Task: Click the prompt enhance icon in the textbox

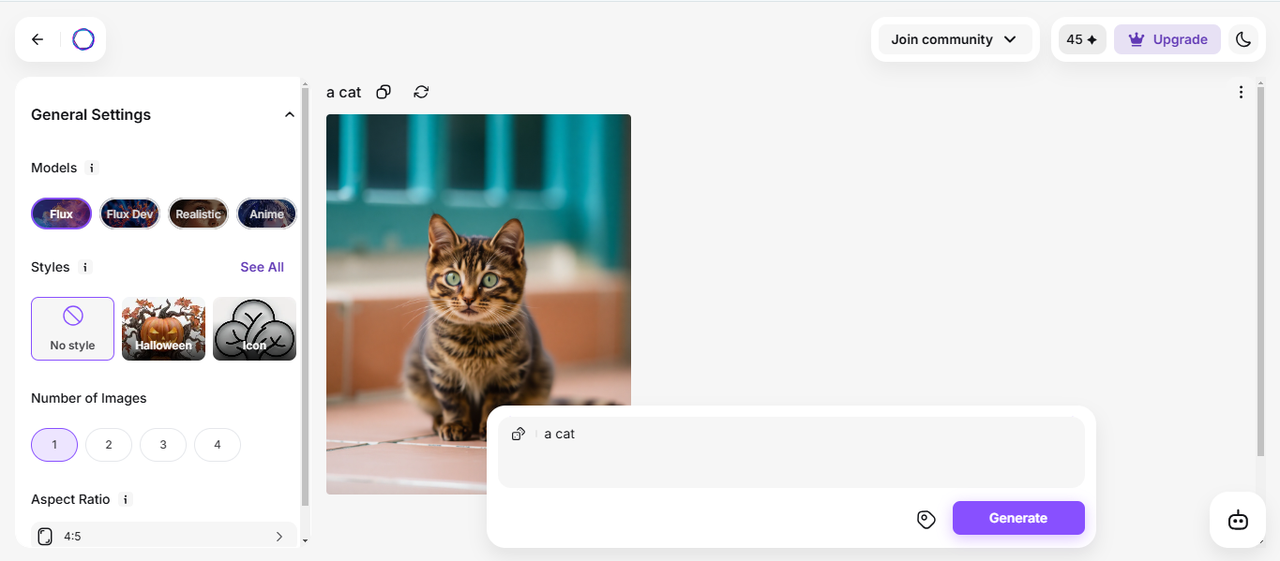Action: pyautogui.click(x=518, y=434)
